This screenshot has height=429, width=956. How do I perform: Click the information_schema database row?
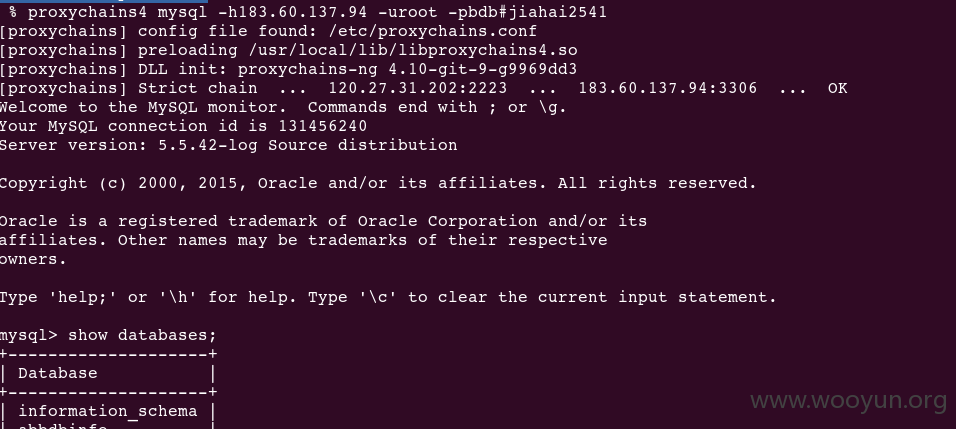(x=108, y=411)
